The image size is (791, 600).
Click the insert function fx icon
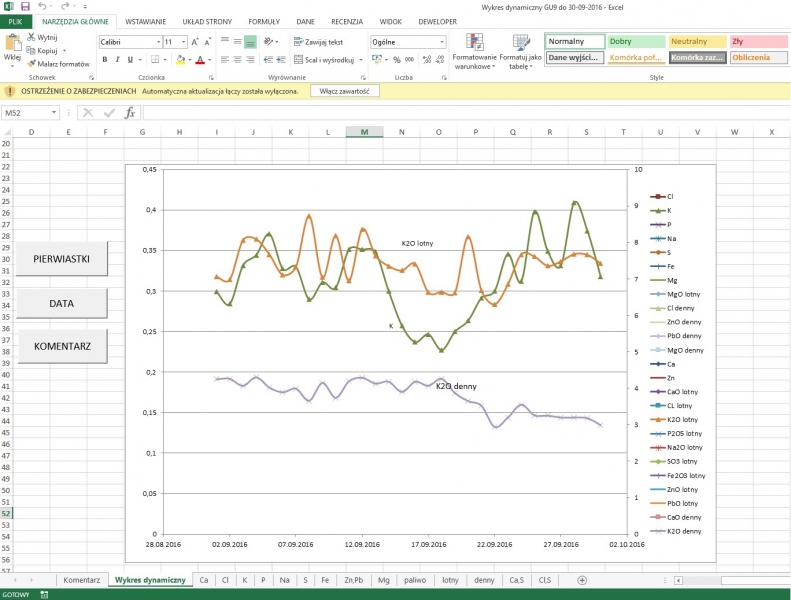(129, 113)
